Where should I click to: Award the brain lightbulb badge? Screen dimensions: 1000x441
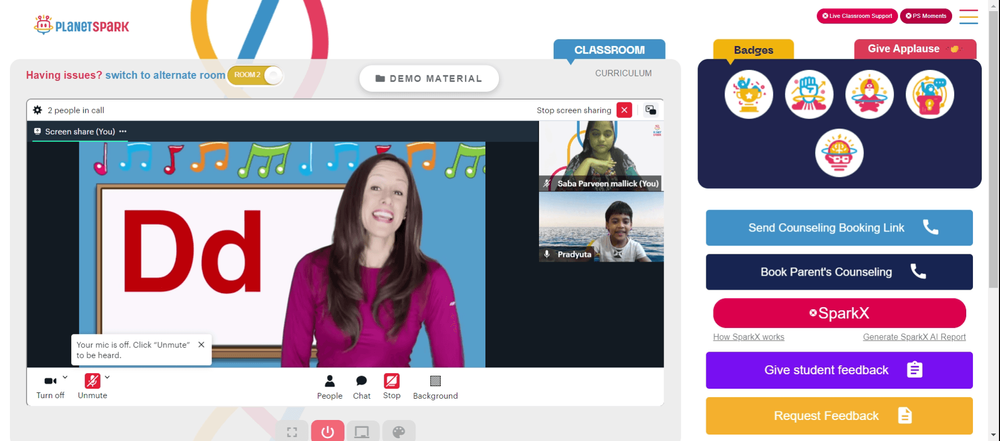click(839, 153)
